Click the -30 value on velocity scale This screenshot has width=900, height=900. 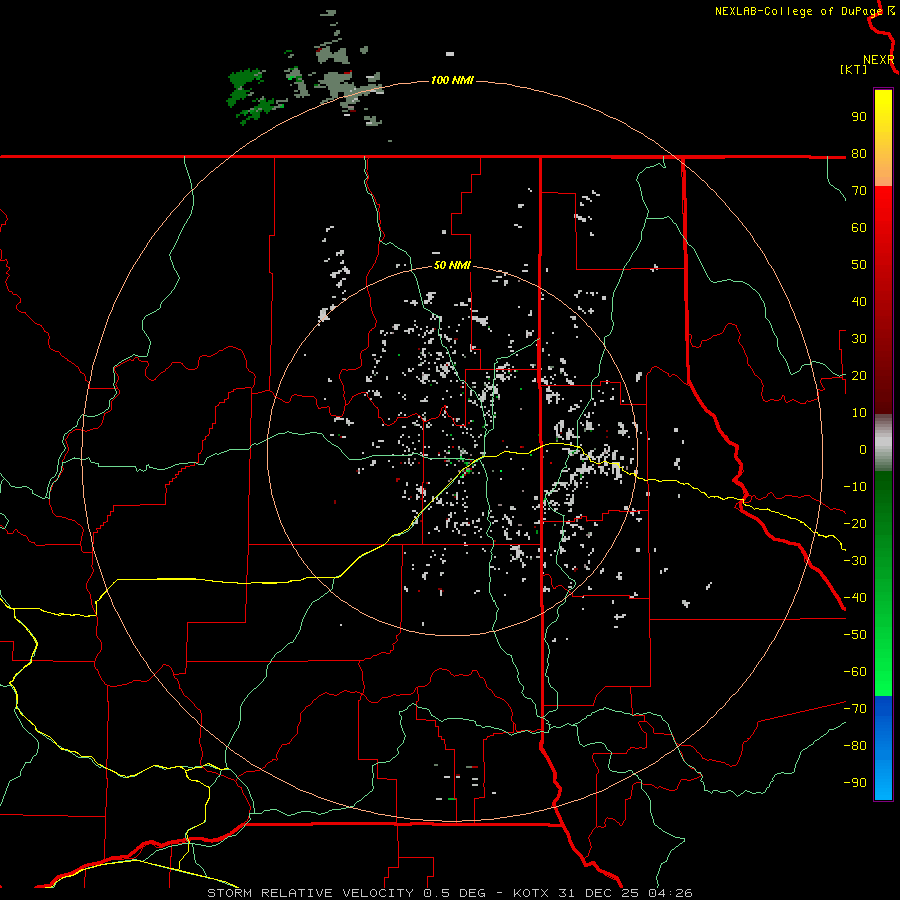855,561
